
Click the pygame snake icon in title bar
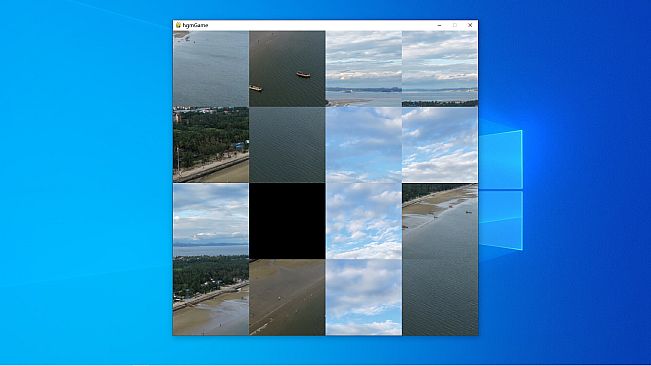178,25
